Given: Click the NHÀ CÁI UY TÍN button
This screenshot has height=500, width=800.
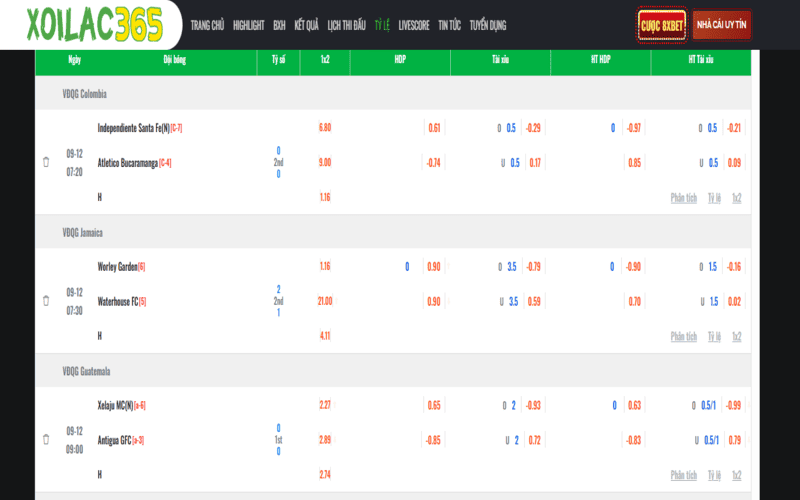Looking at the screenshot, I should (x=722, y=24).
